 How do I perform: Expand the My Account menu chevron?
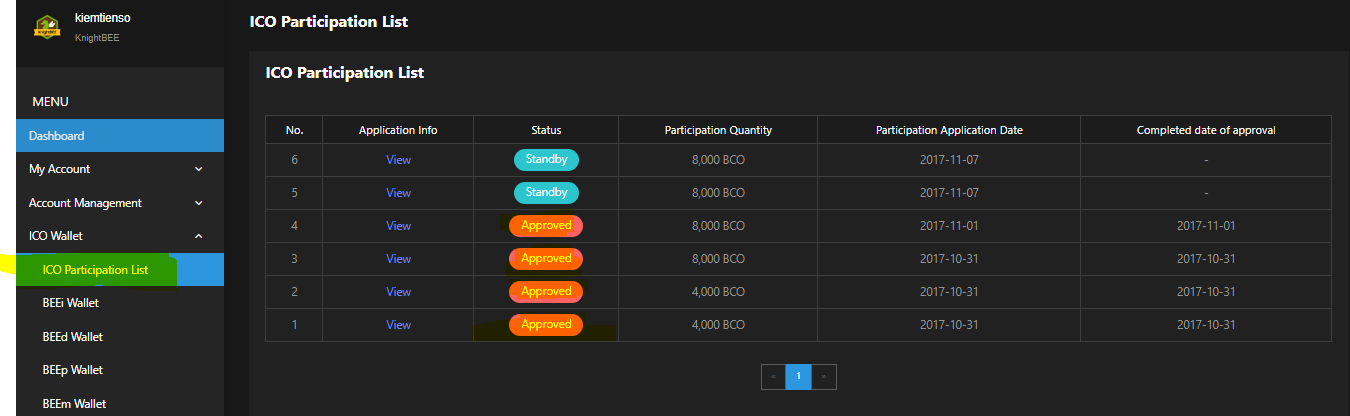click(198, 169)
